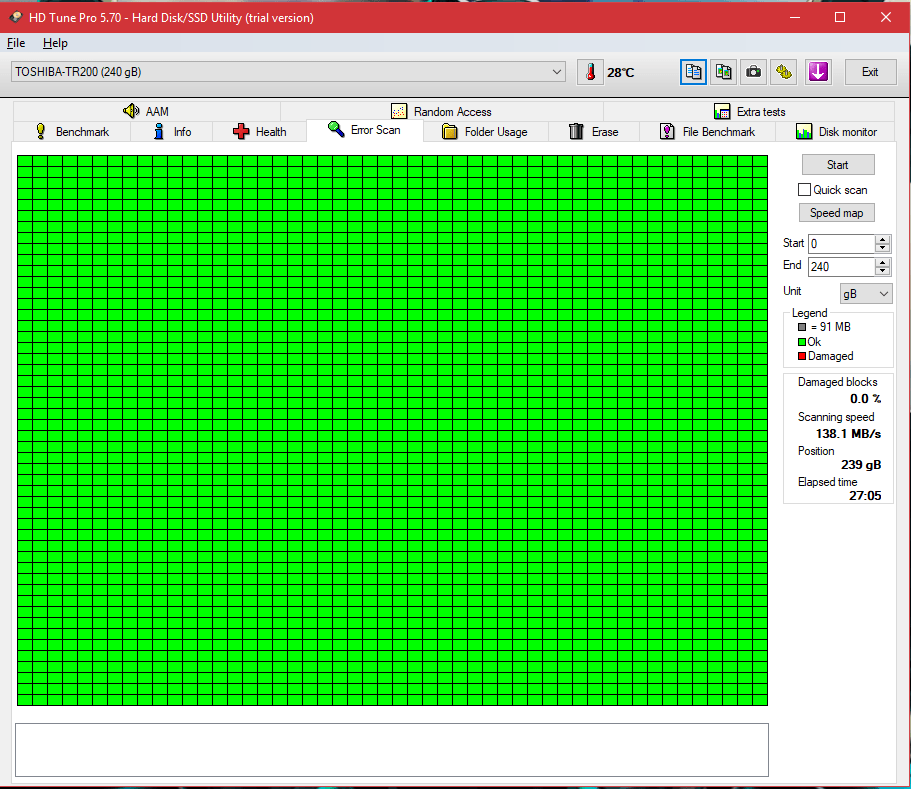Image resolution: width=911 pixels, height=789 pixels.
Task: Open the Info tab
Action: click(x=172, y=132)
